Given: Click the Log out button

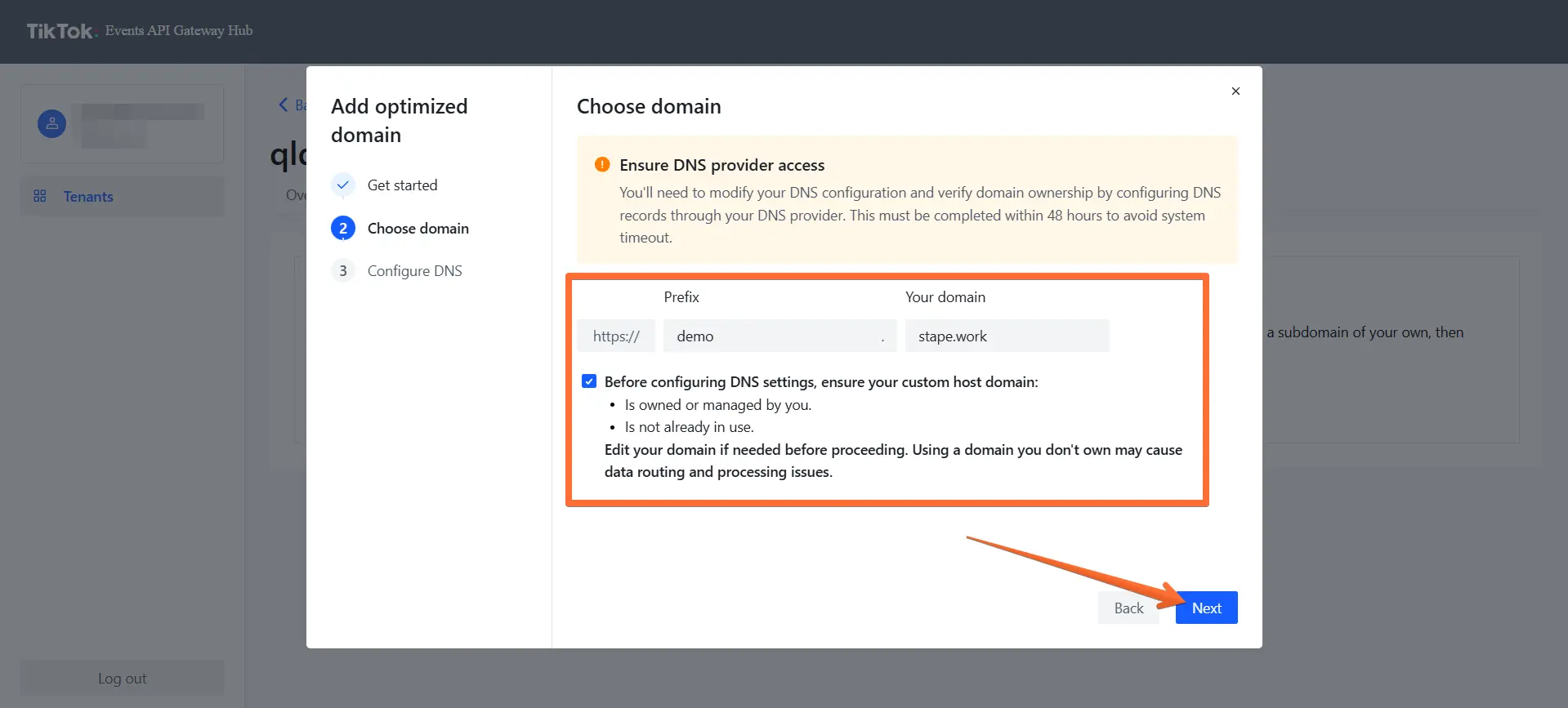Looking at the screenshot, I should 123,679.
